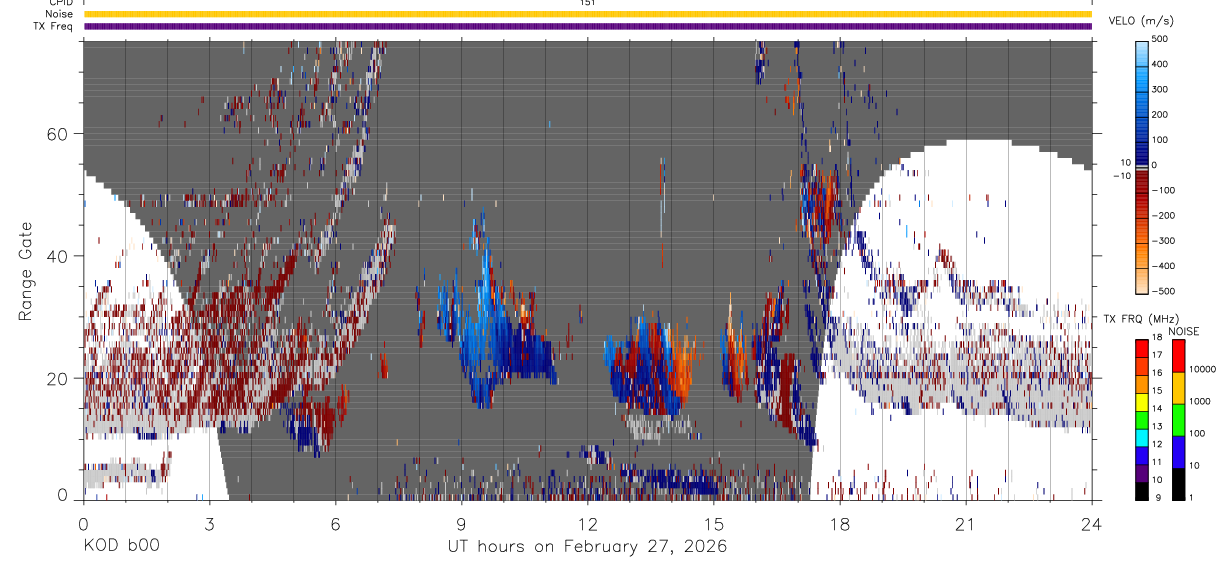Image resolution: width=1228 pixels, height=567 pixels.
Task: Select the blue 11–12 MHz TX FRQ swatch
Action: point(1142,456)
